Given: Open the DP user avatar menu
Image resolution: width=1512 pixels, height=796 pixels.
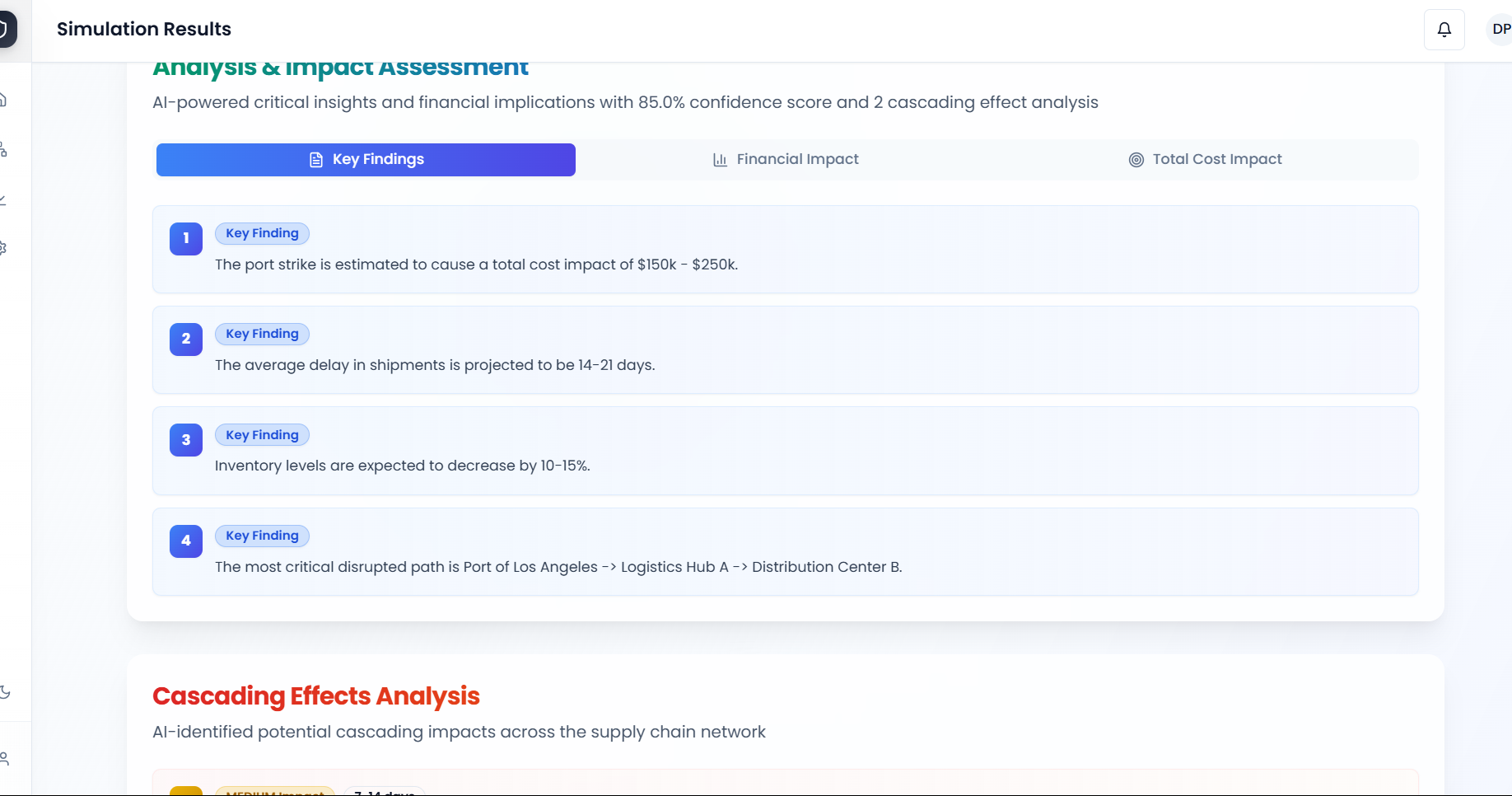Looking at the screenshot, I should pos(1500,30).
